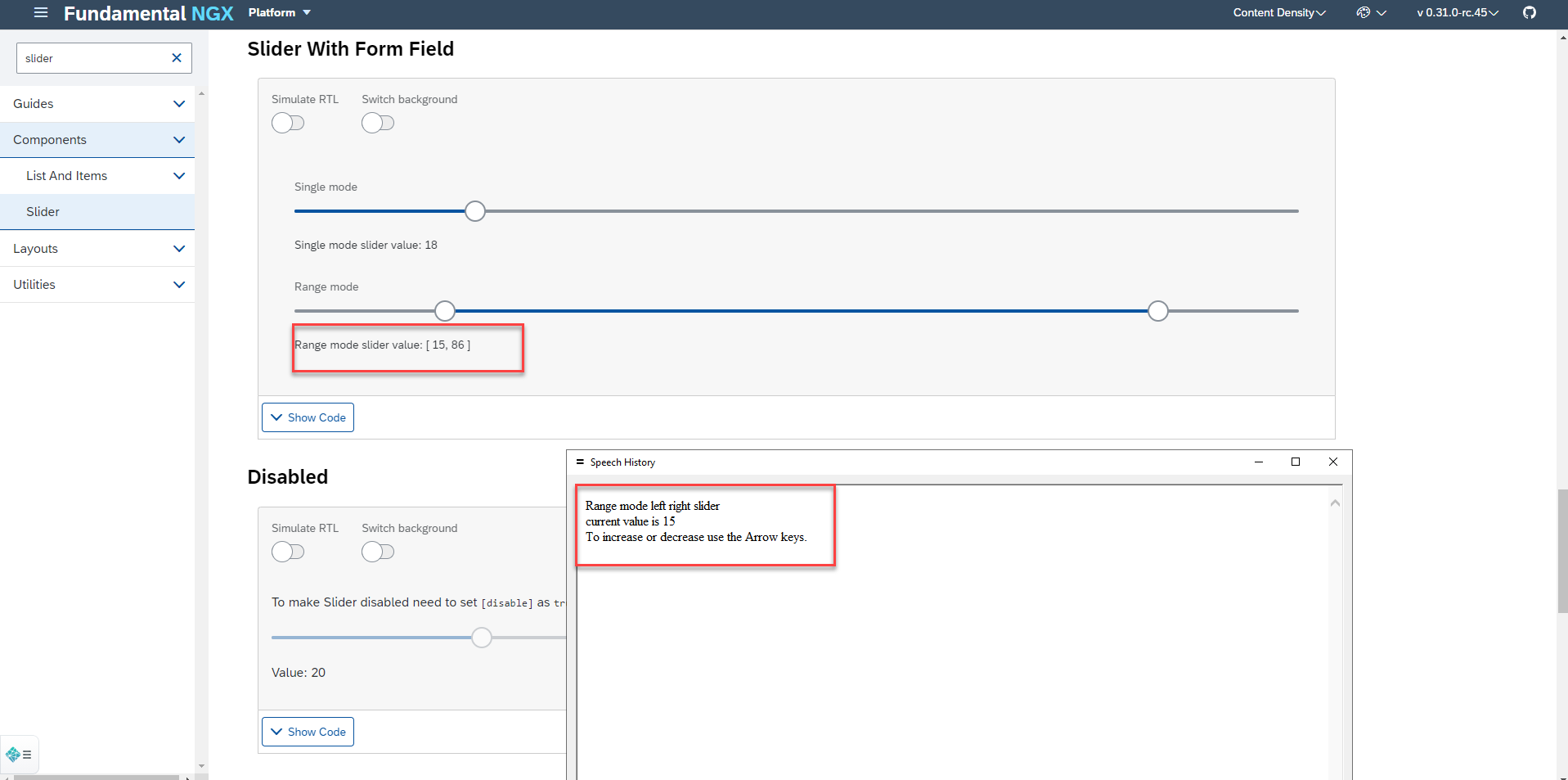Click the floating accessibility widget icon
This screenshot has height=780, width=1568.
tap(12, 754)
